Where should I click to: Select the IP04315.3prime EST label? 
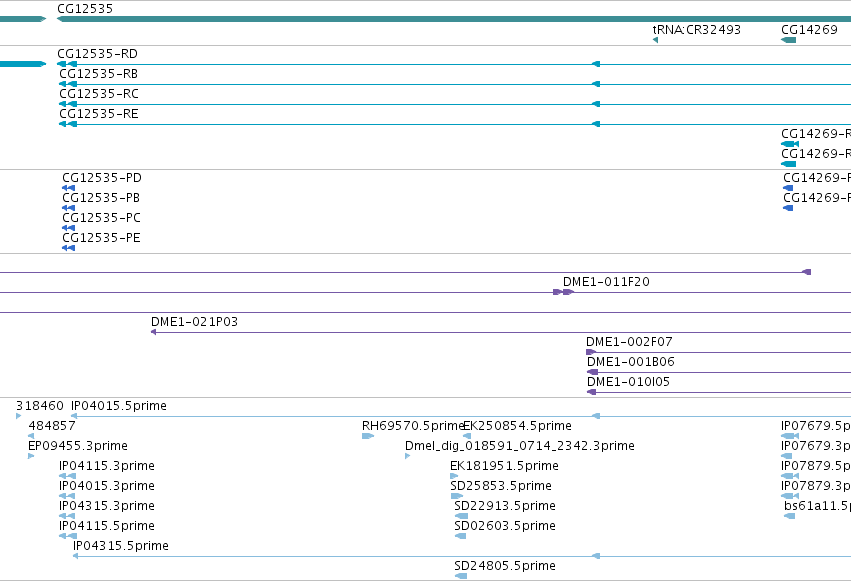107,507
